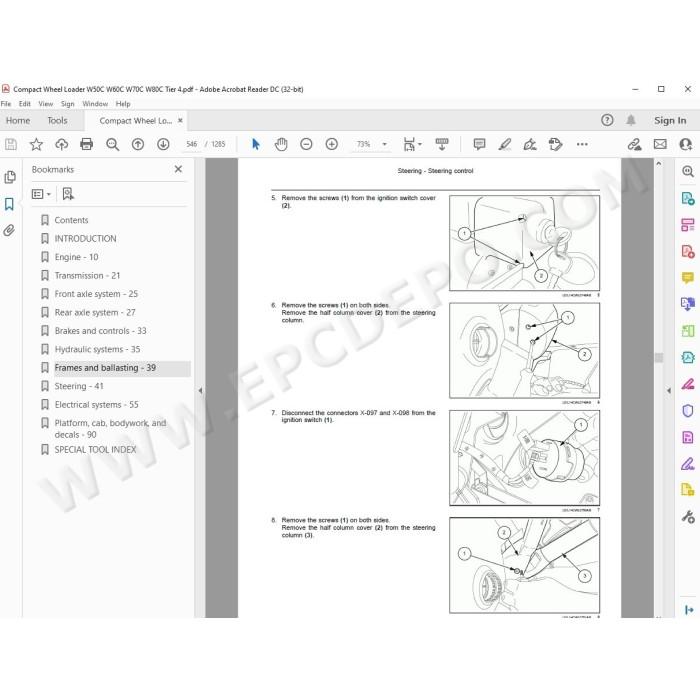Image resolution: width=700 pixels, height=700 pixels.
Task: Open the sign document pen tool
Action: pyautogui.click(x=530, y=144)
